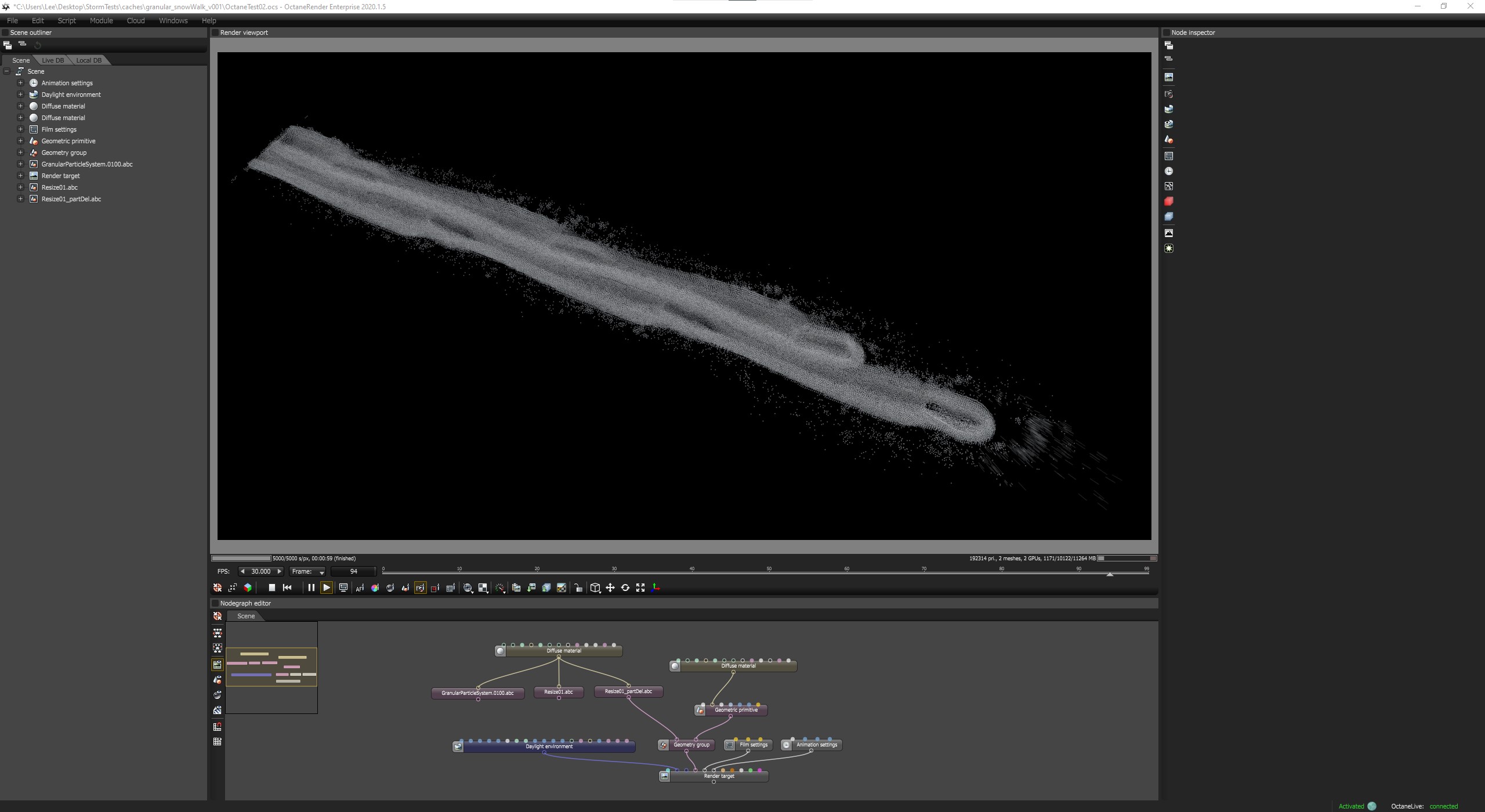Select the white balance picker icon

375,588
